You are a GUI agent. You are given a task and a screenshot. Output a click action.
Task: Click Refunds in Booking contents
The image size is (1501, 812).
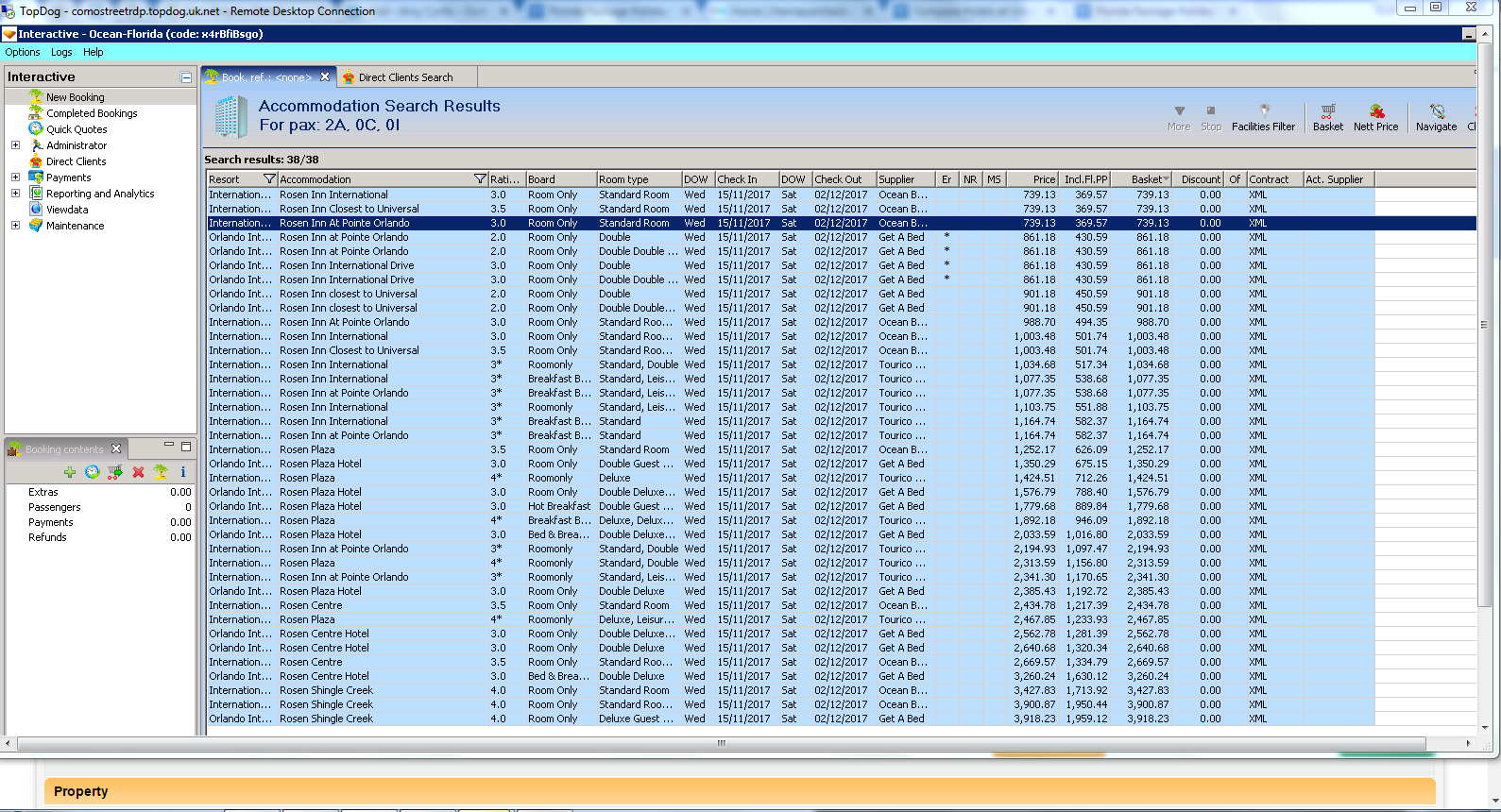click(x=47, y=537)
